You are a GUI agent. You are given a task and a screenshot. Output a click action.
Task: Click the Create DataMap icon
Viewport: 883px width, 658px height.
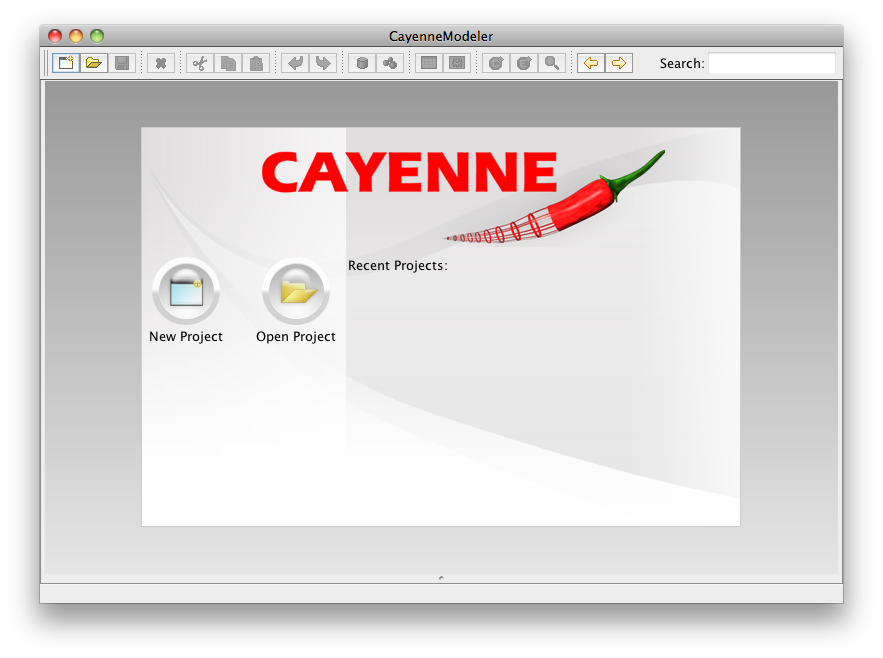pyautogui.click(x=390, y=63)
